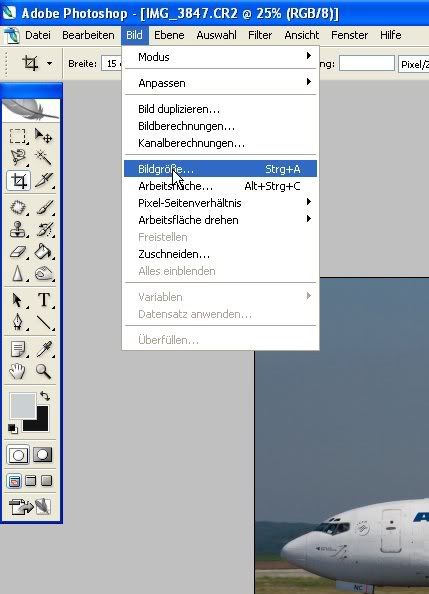Open the Fenster menu
Image resolution: width=429 pixels, height=594 pixels.
[x=349, y=35]
